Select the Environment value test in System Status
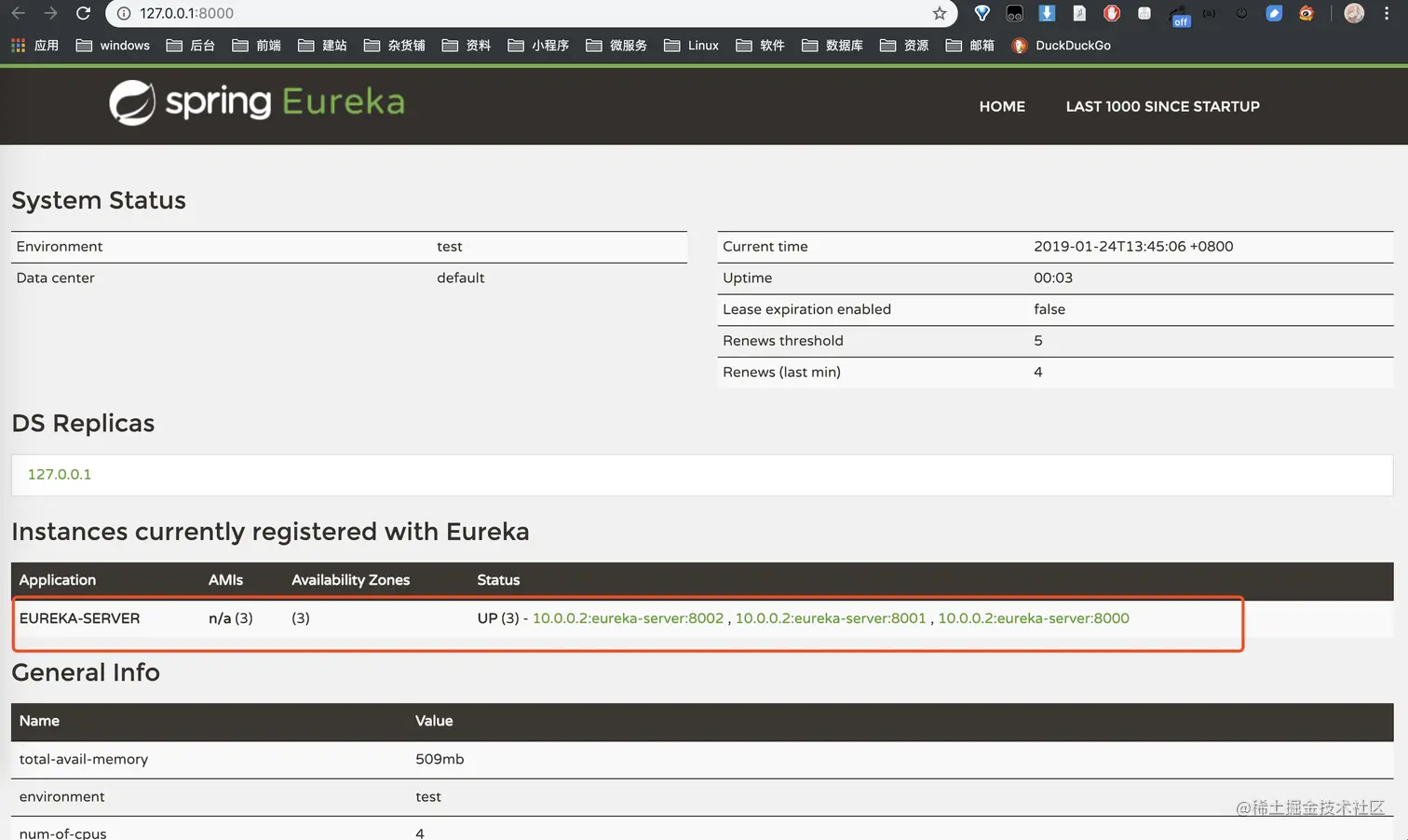The image size is (1408, 840). click(450, 247)
